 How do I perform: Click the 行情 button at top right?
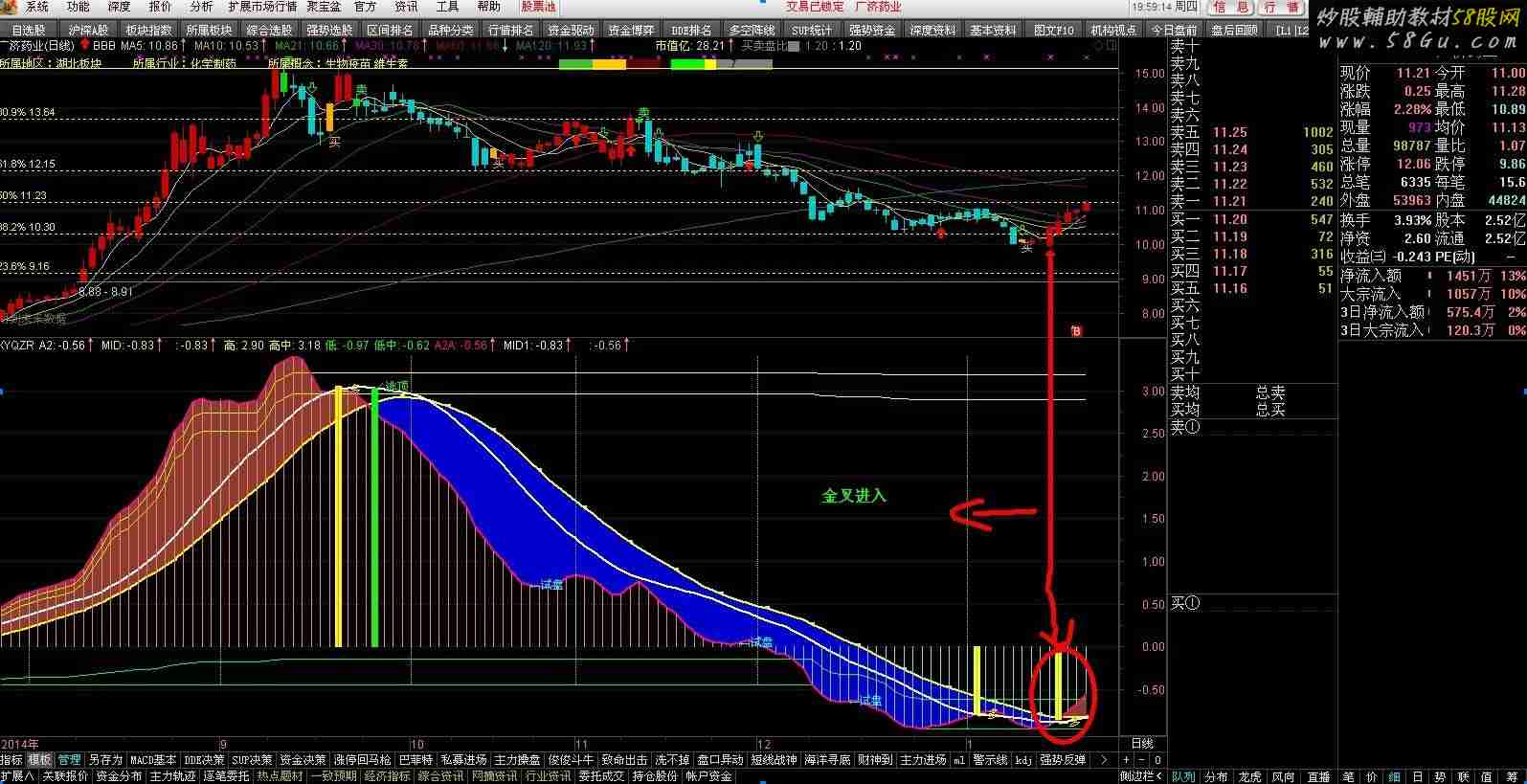1281,7
